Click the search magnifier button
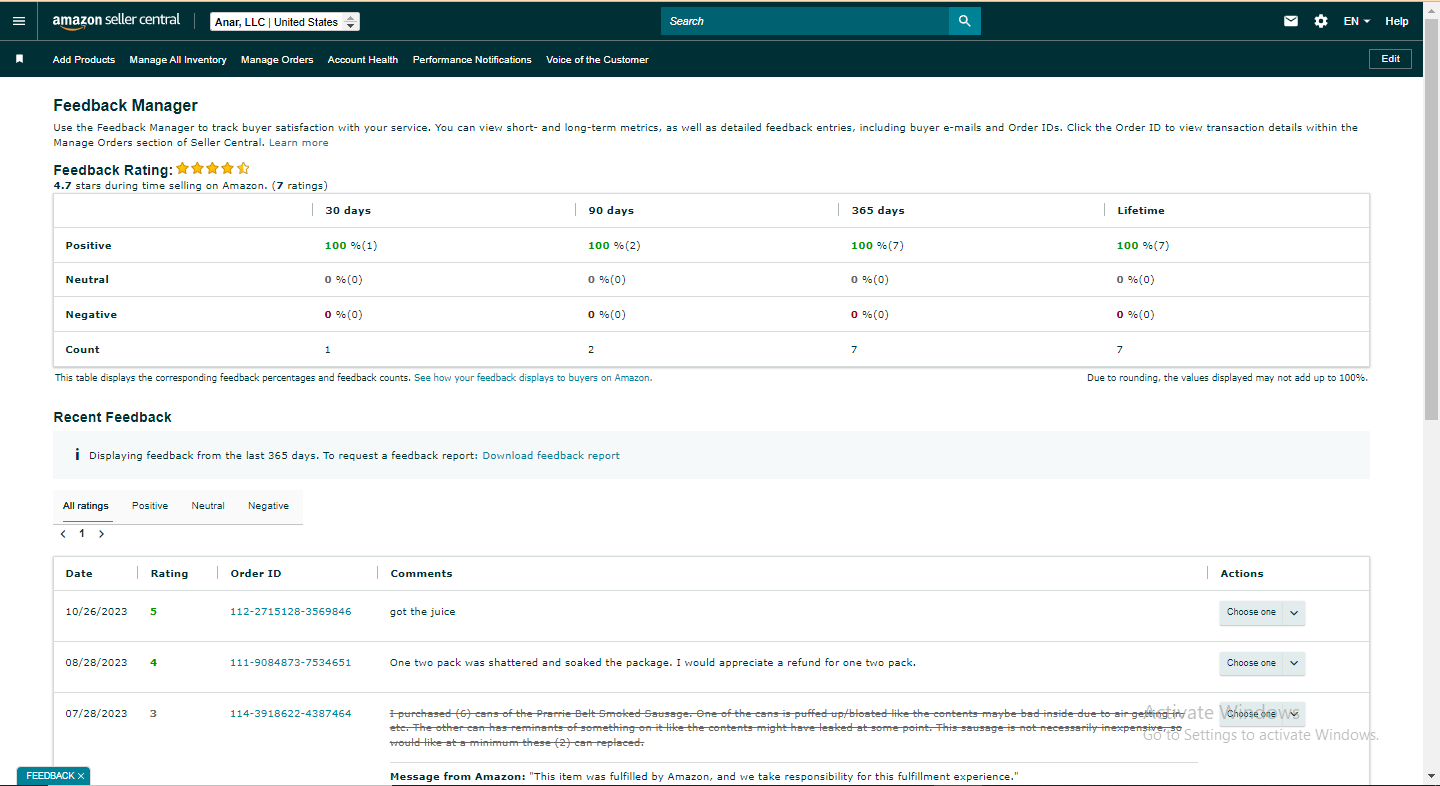Viewport: 1440px width, 786px height. pyautogui.click(x=964, y=21)
